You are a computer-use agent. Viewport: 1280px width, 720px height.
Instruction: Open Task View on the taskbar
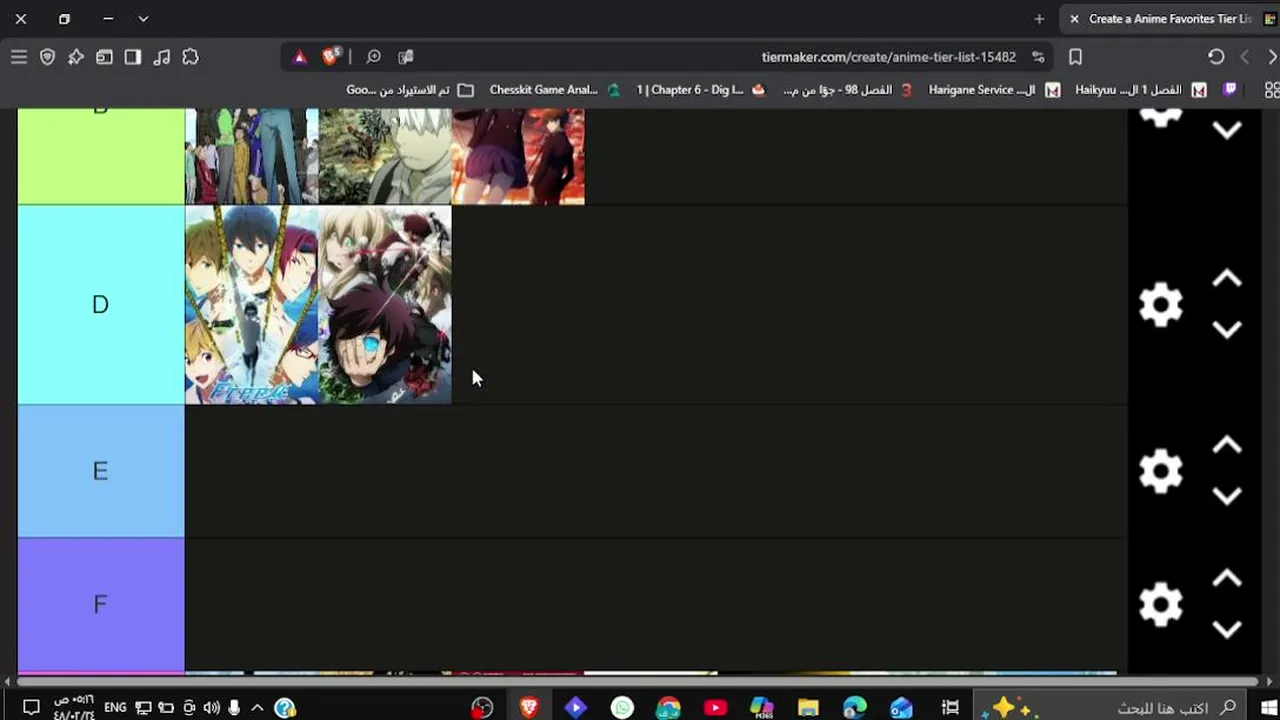tap(950, 708)
